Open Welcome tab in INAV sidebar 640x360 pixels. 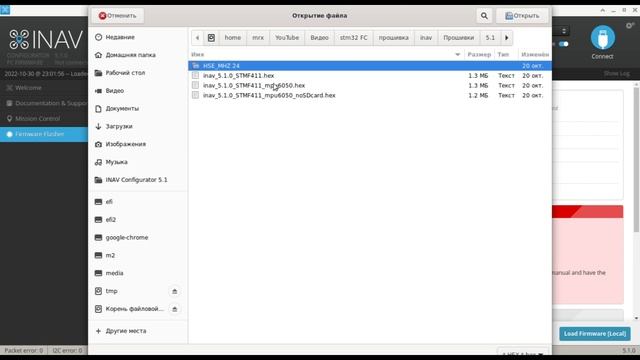coord(44,88)
